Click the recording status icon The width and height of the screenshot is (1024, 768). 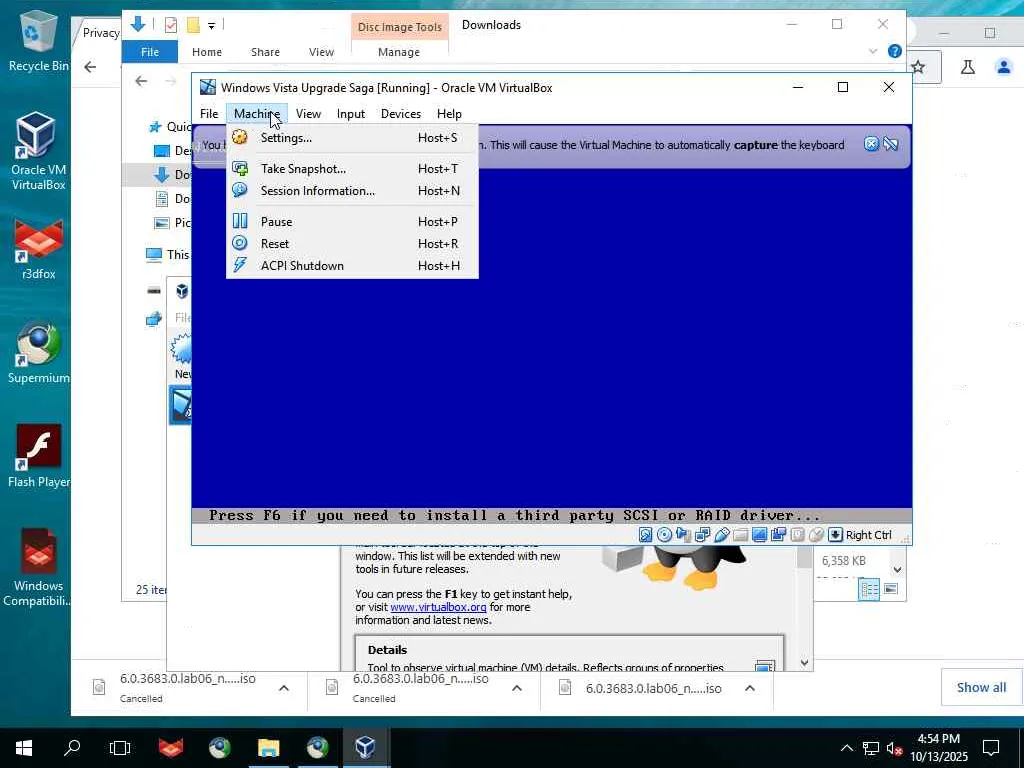(x=778, y=535)
